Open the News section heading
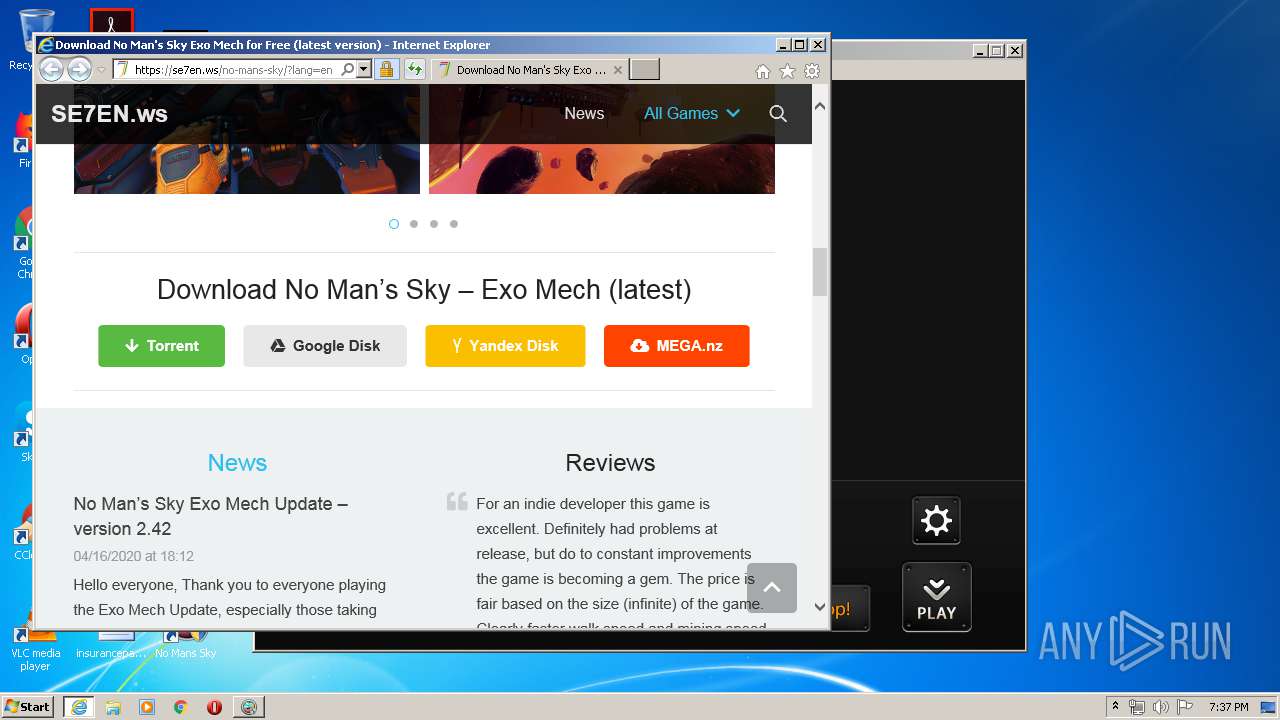Viewport: 1280px width, 720px height. coord(237,463)
